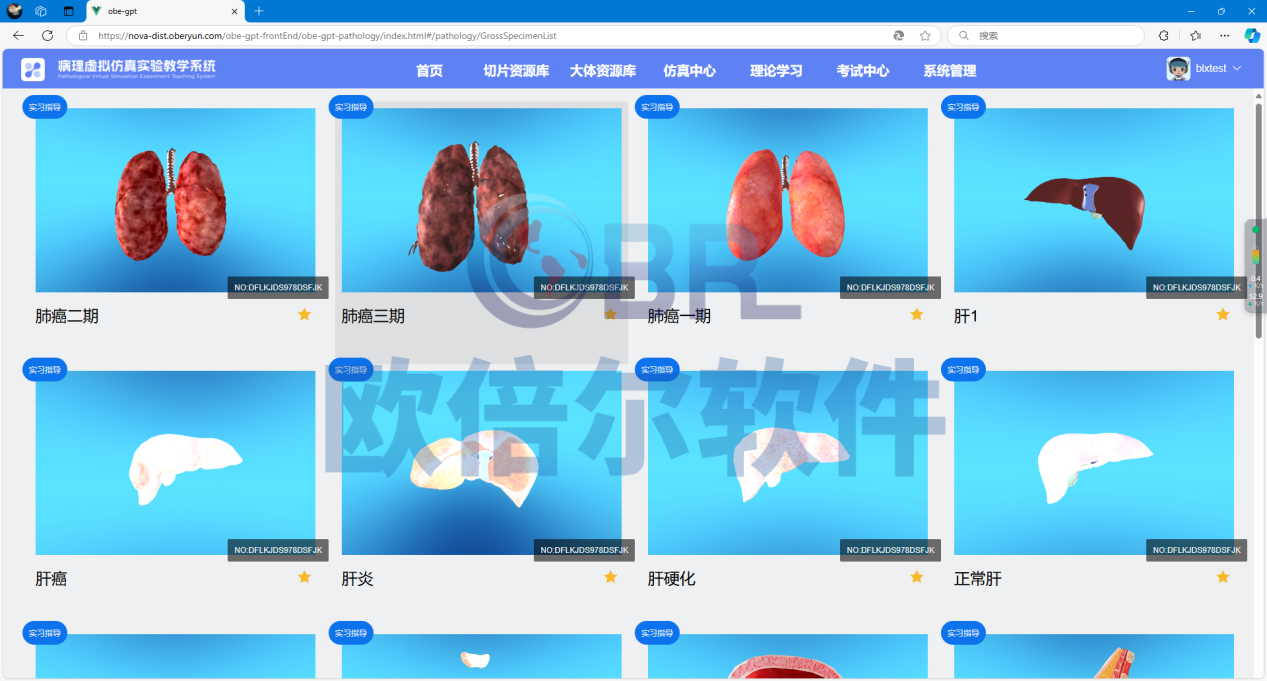Click the pathology system logo icon
This screenshot has width=1267, height=681.
[33, 70]
